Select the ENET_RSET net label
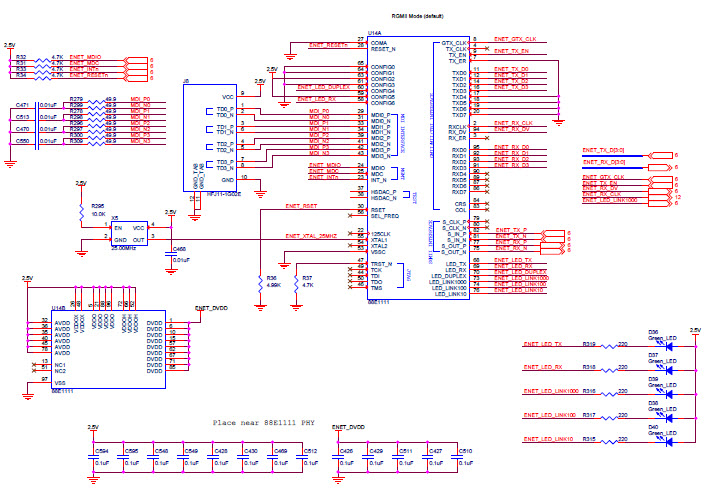Image resolution: width=706 pixels, height=494 pixels. coord(301,206)
